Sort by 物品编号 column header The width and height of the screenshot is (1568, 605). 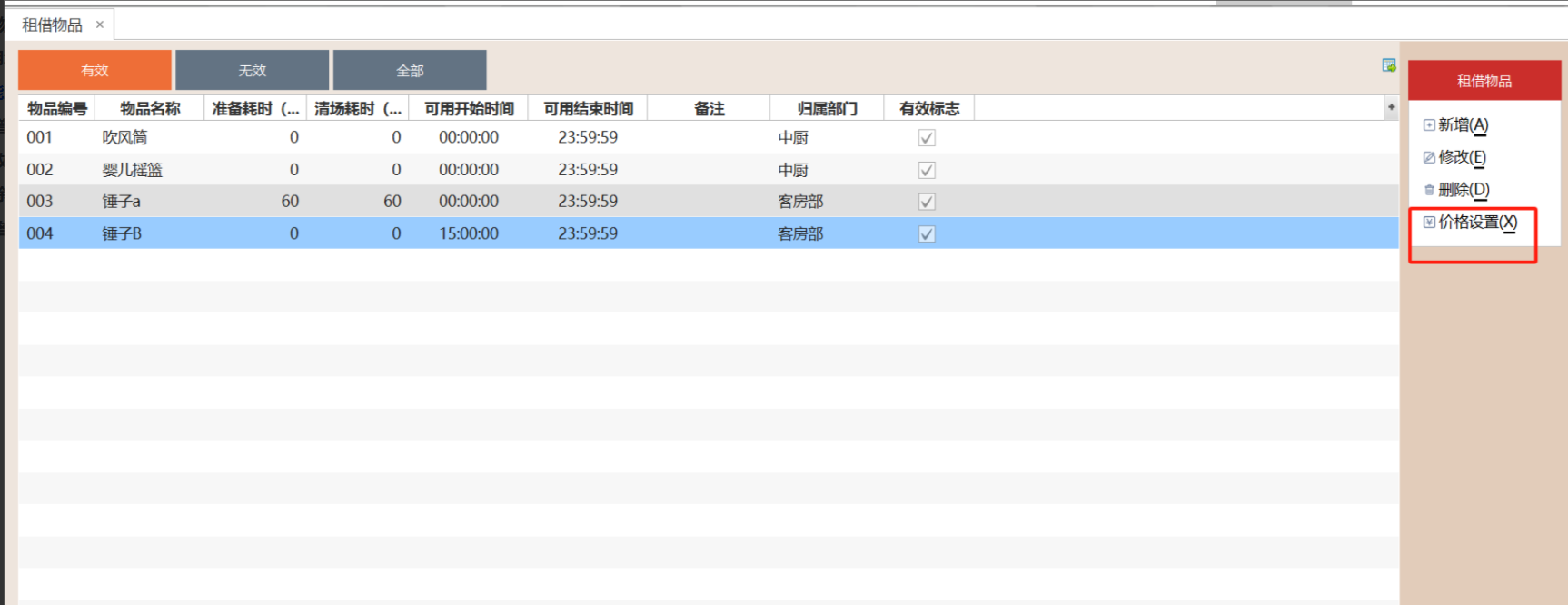(x=57, y=109)
